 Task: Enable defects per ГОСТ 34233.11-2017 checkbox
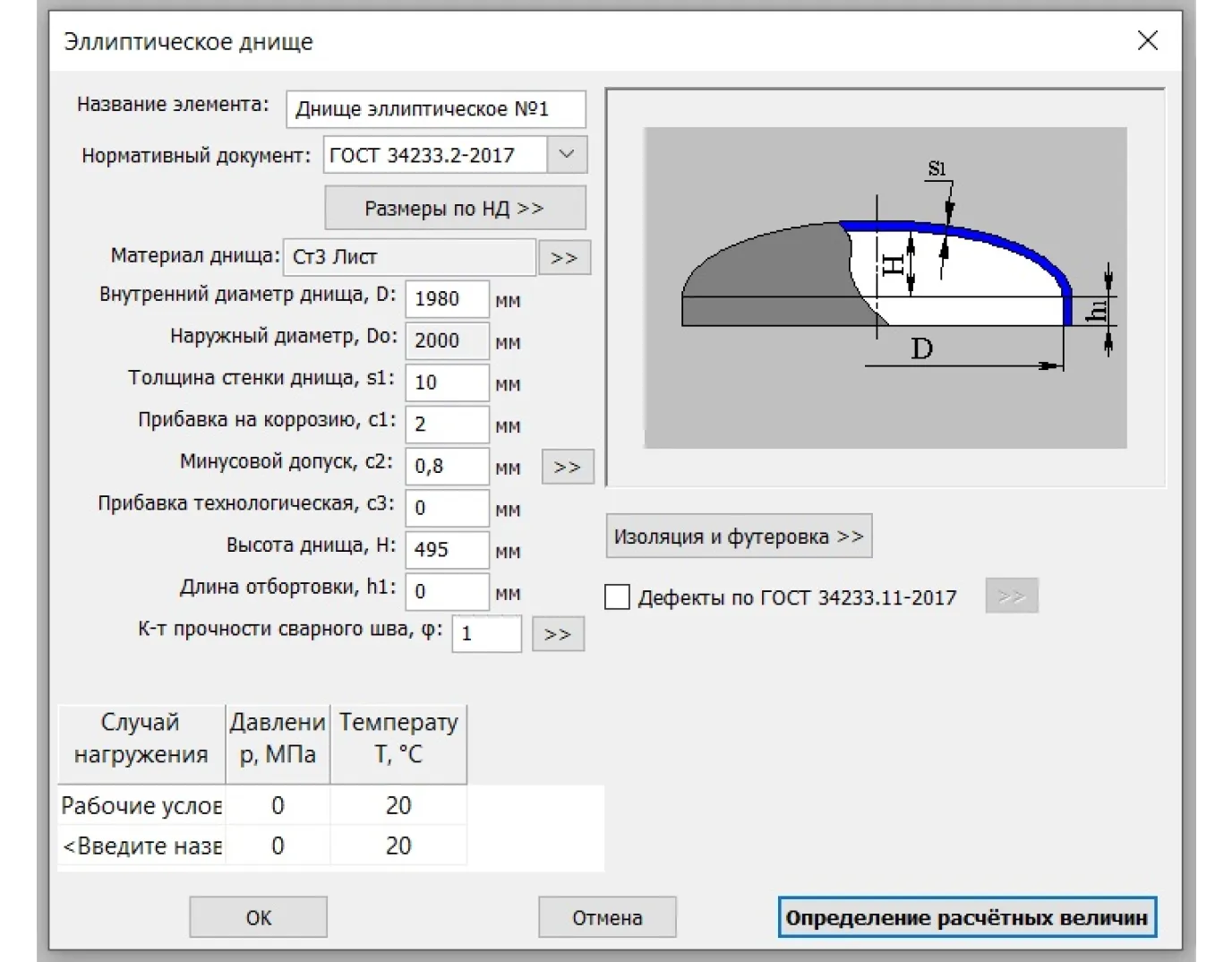click(617, 597)
